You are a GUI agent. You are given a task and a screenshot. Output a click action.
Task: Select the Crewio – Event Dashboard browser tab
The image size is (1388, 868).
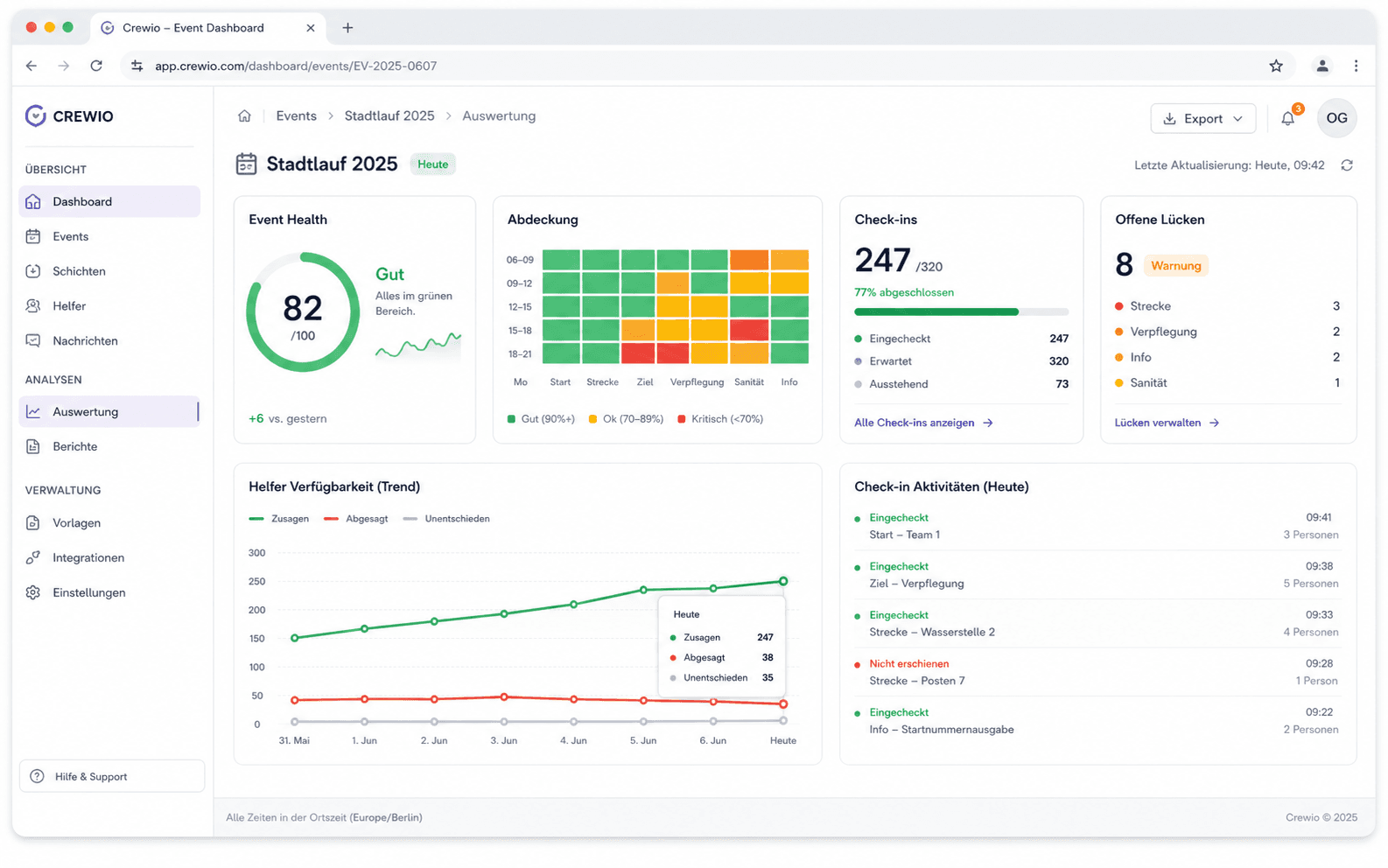pyautogui.click(x=208, y=28)
